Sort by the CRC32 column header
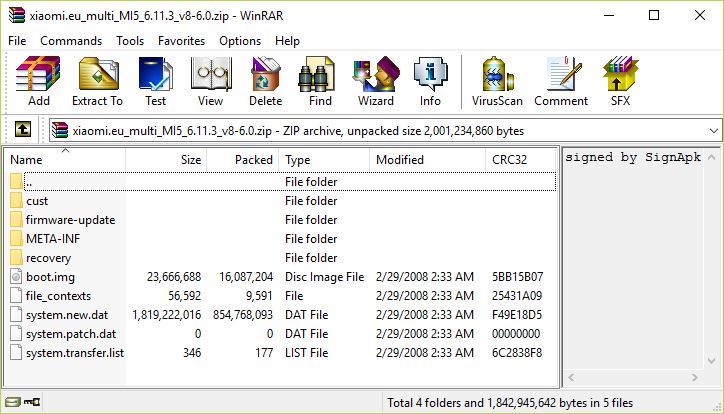The width and height of the screenshot is (724, 414). (x=521, y=160)
